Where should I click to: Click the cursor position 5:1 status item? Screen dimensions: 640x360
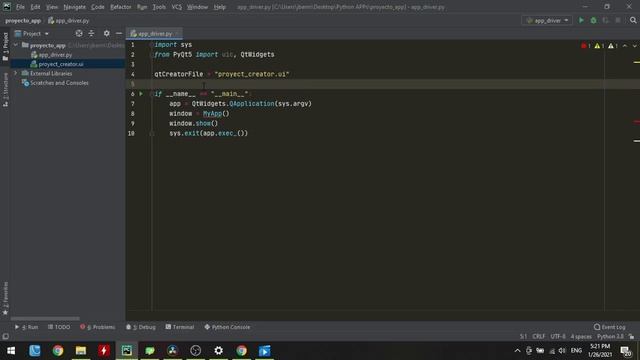point(523,336)
